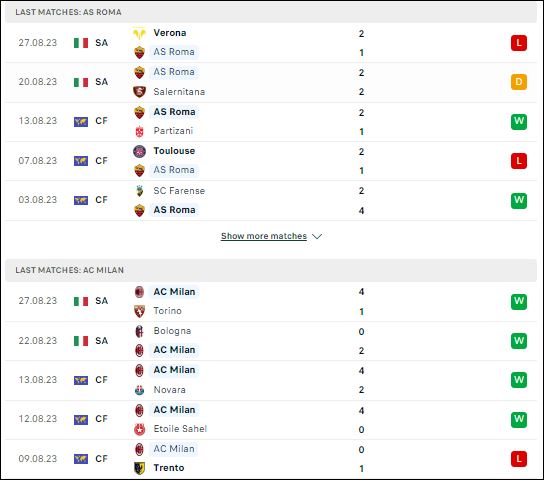The image size is (544, 480).
Task: Click the Novara club crest icon
Action: point(139,390)
